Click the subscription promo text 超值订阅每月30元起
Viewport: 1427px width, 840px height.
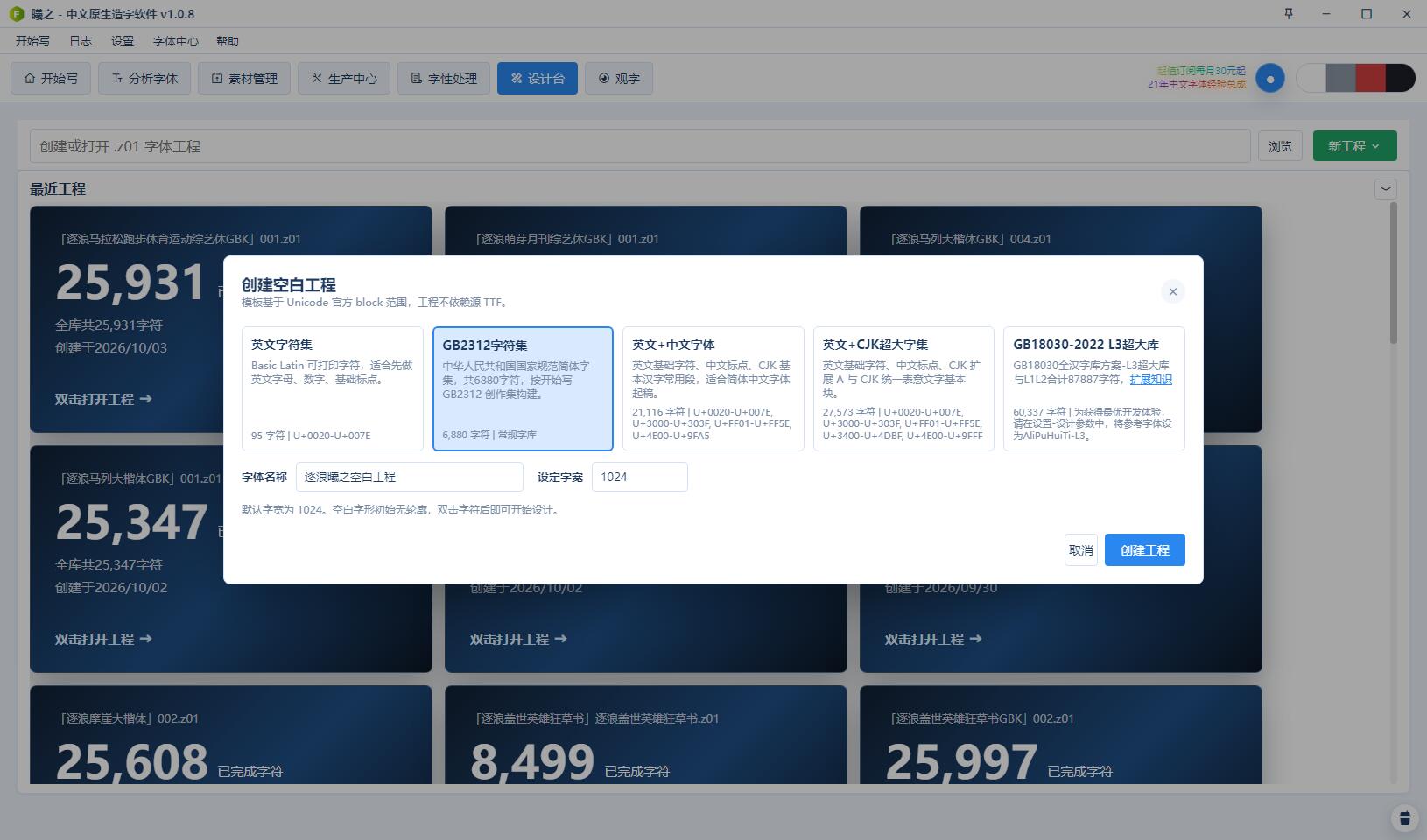[x=1201, y=71]
